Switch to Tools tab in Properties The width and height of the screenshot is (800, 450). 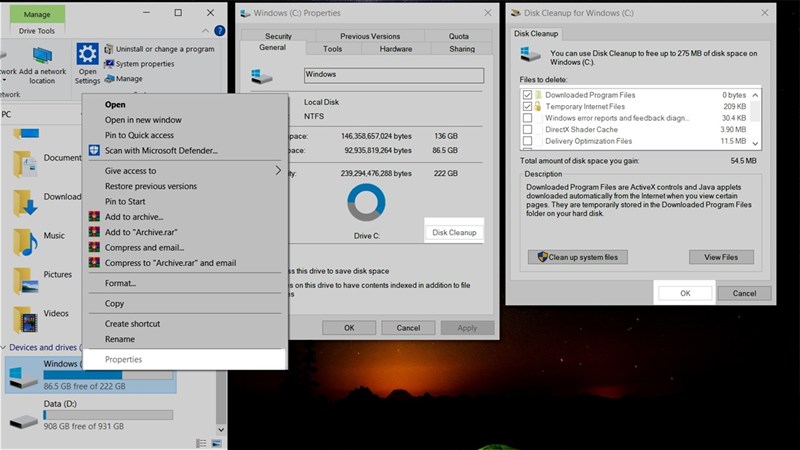(333, 49)
